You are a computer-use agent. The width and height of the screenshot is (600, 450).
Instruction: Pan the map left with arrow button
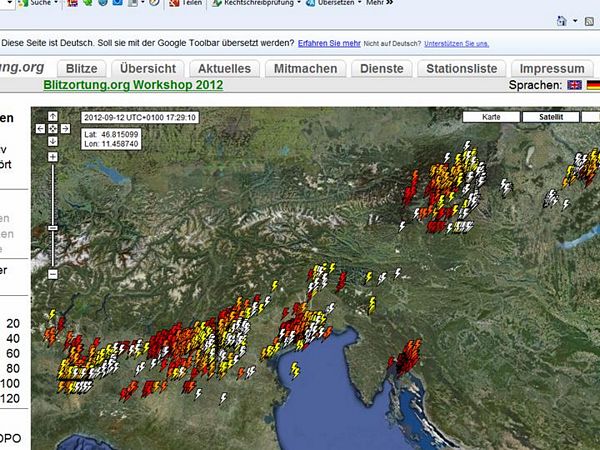(41, 128)
